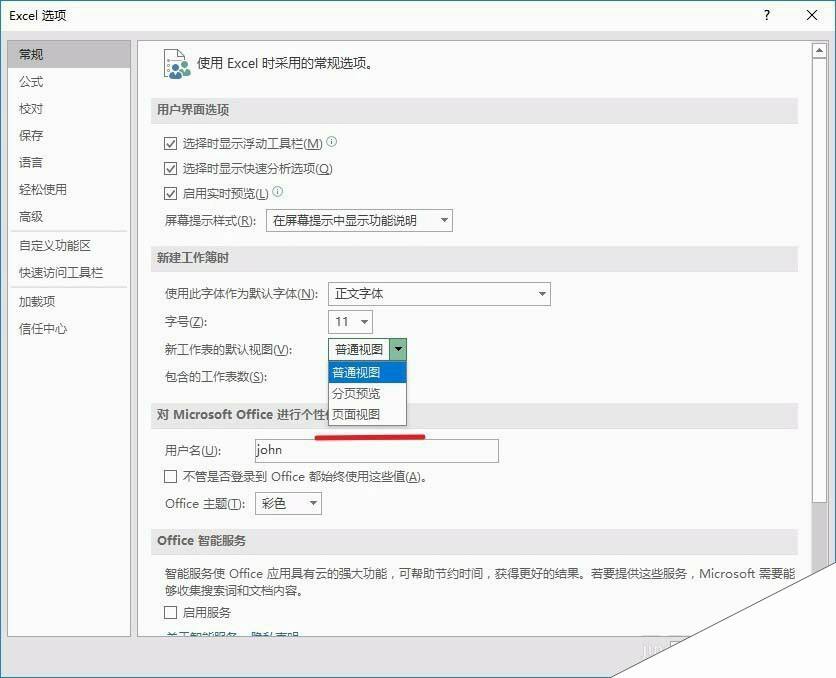This screenshot has height=678, width=836.
Task: Open the Office 主题 彩色 dropdown
Action: pos(288,503)
